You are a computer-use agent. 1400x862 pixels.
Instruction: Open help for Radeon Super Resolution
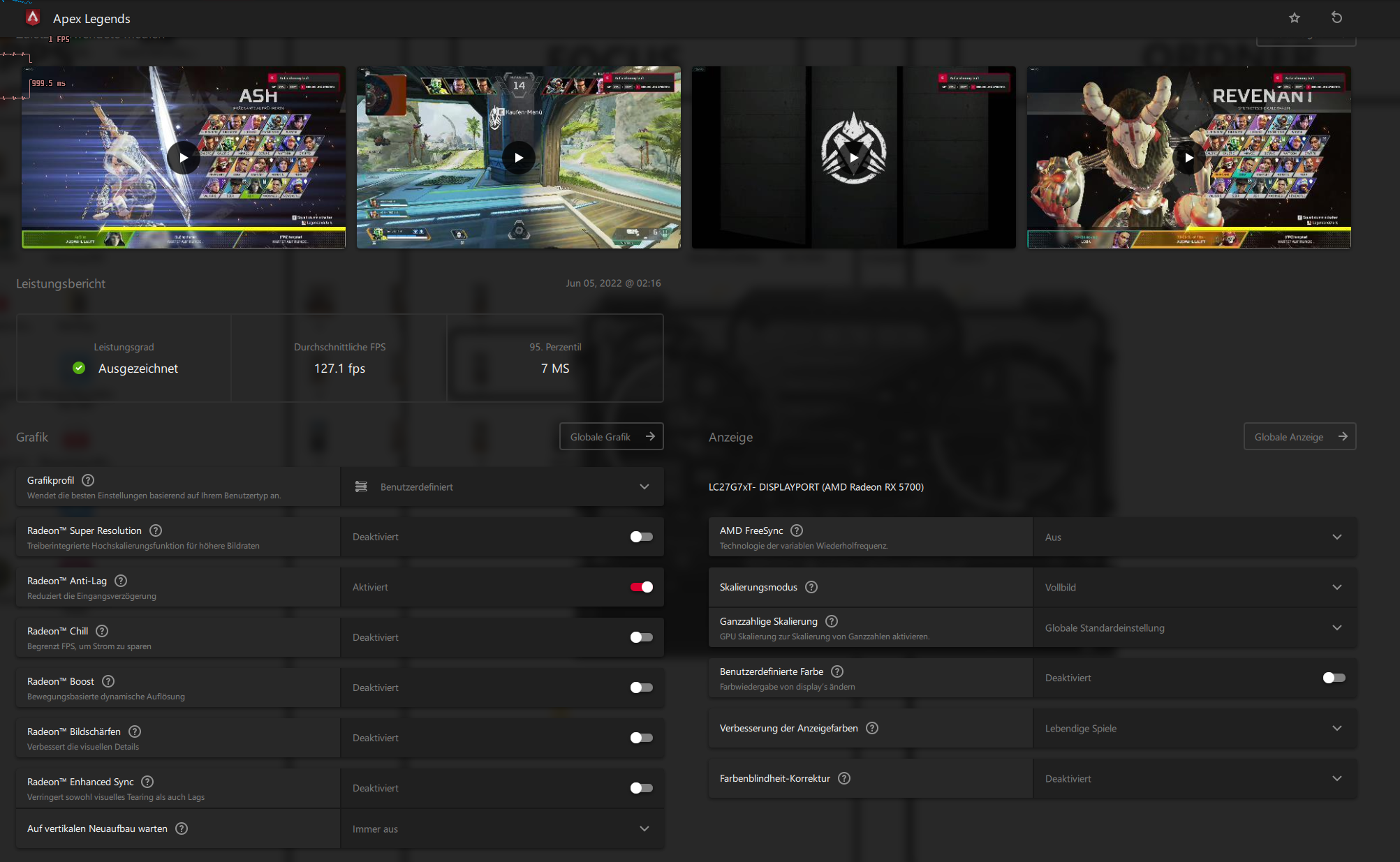click(x=156, y=530)
